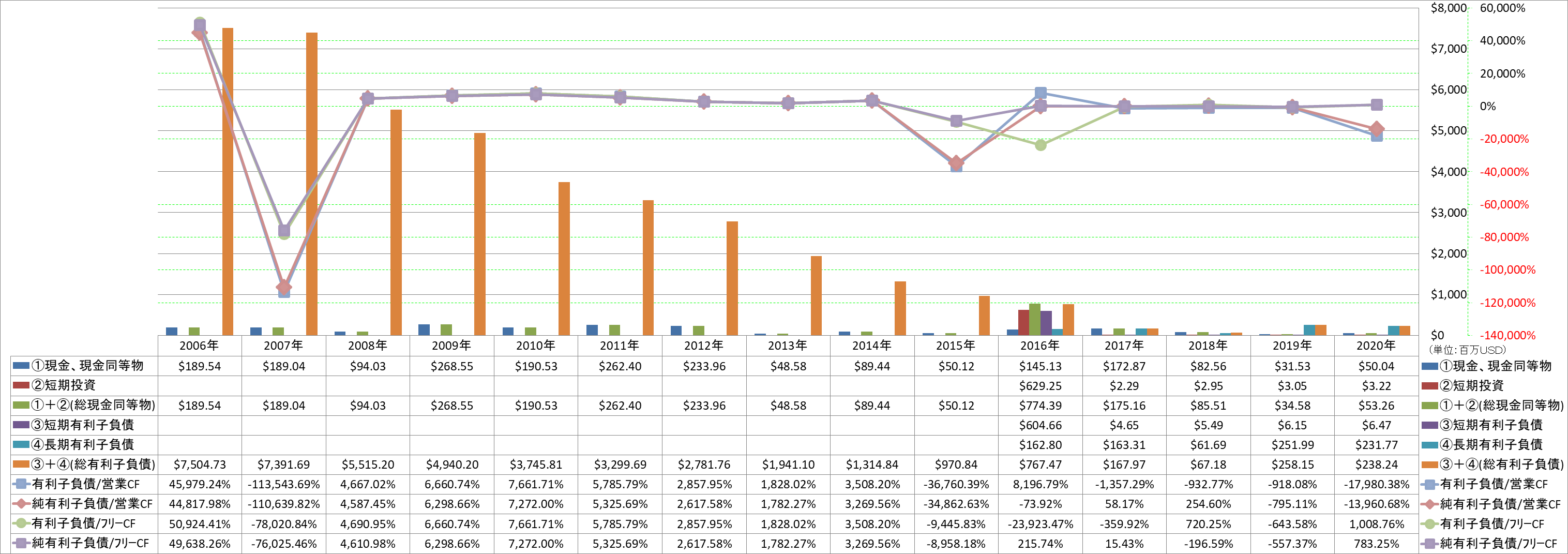1568x554 pixels.
Task: Click the -17,980.38% cell for 2020
Action: click(1376, 485)
